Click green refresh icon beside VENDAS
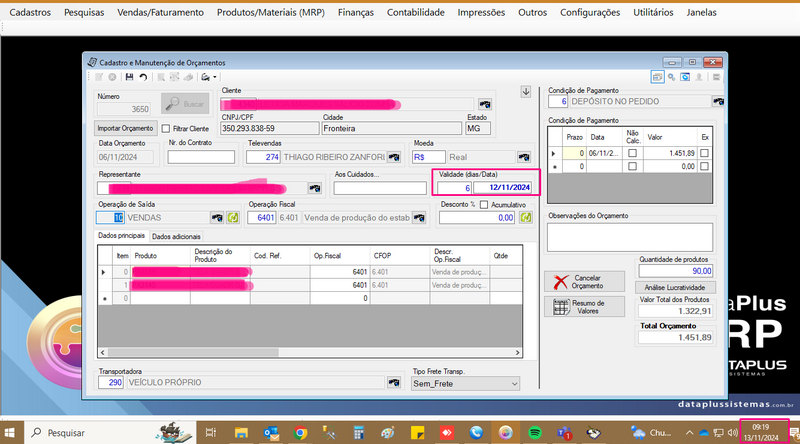Image resolution: width=800 pixels, height=444 pixels. (233, 218)
